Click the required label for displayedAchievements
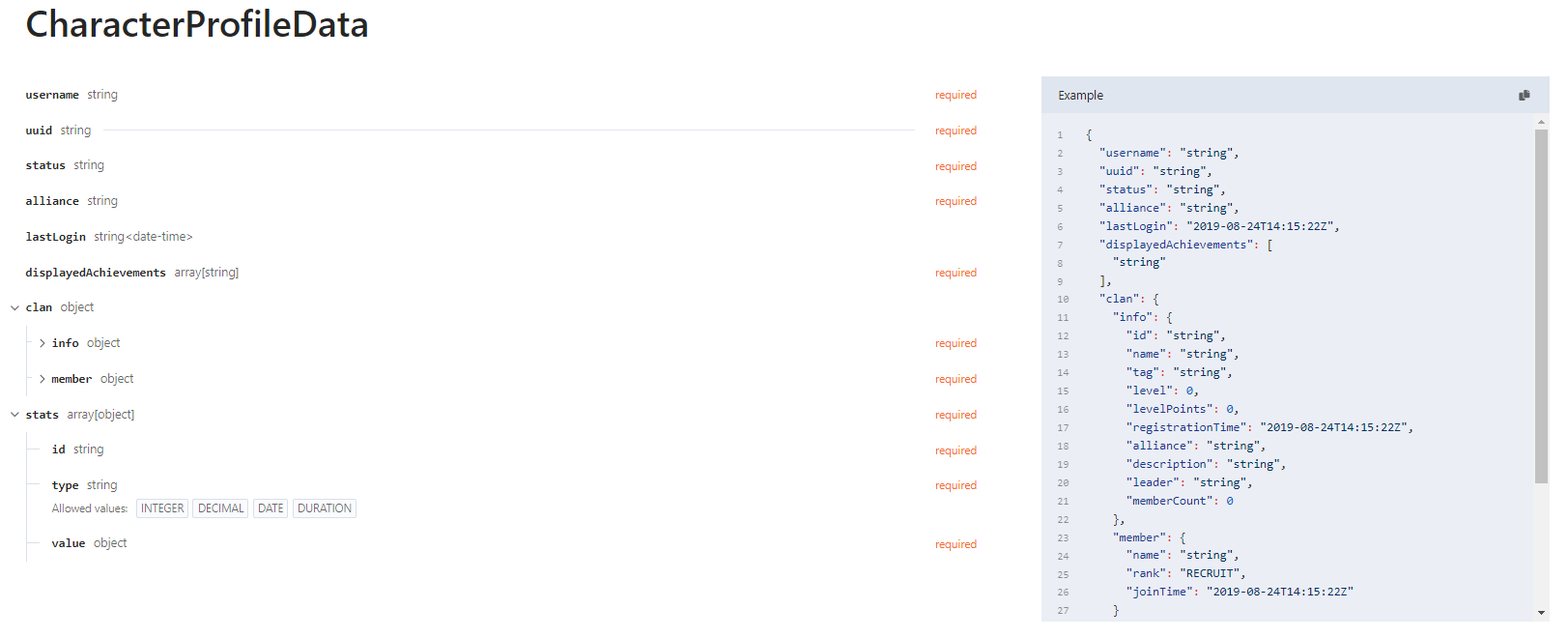This screenshot has height=638, width=1568. coord(955,273)
